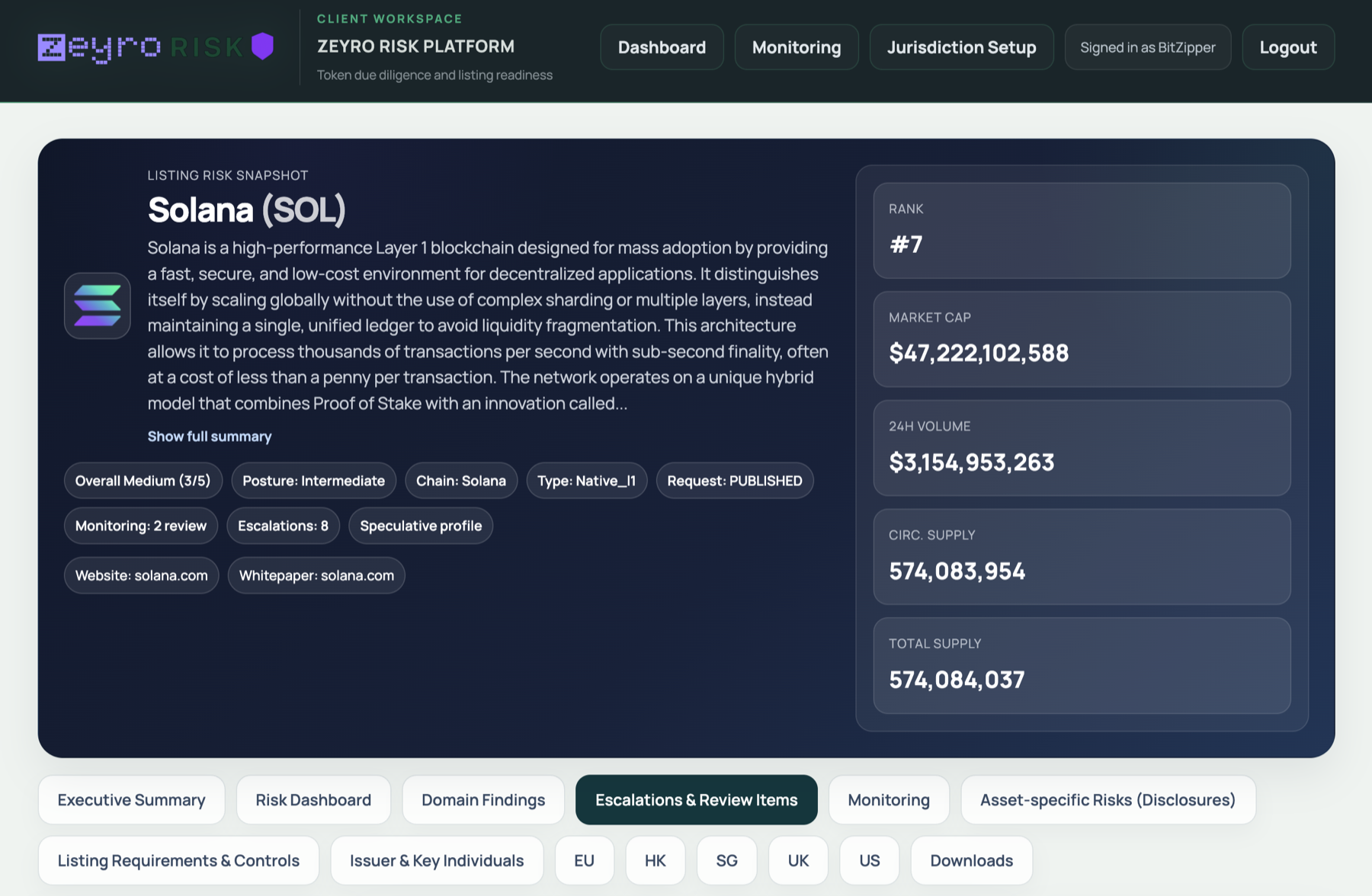
Task: View the Domain Findings tab
Action: (x=482, y=799)
